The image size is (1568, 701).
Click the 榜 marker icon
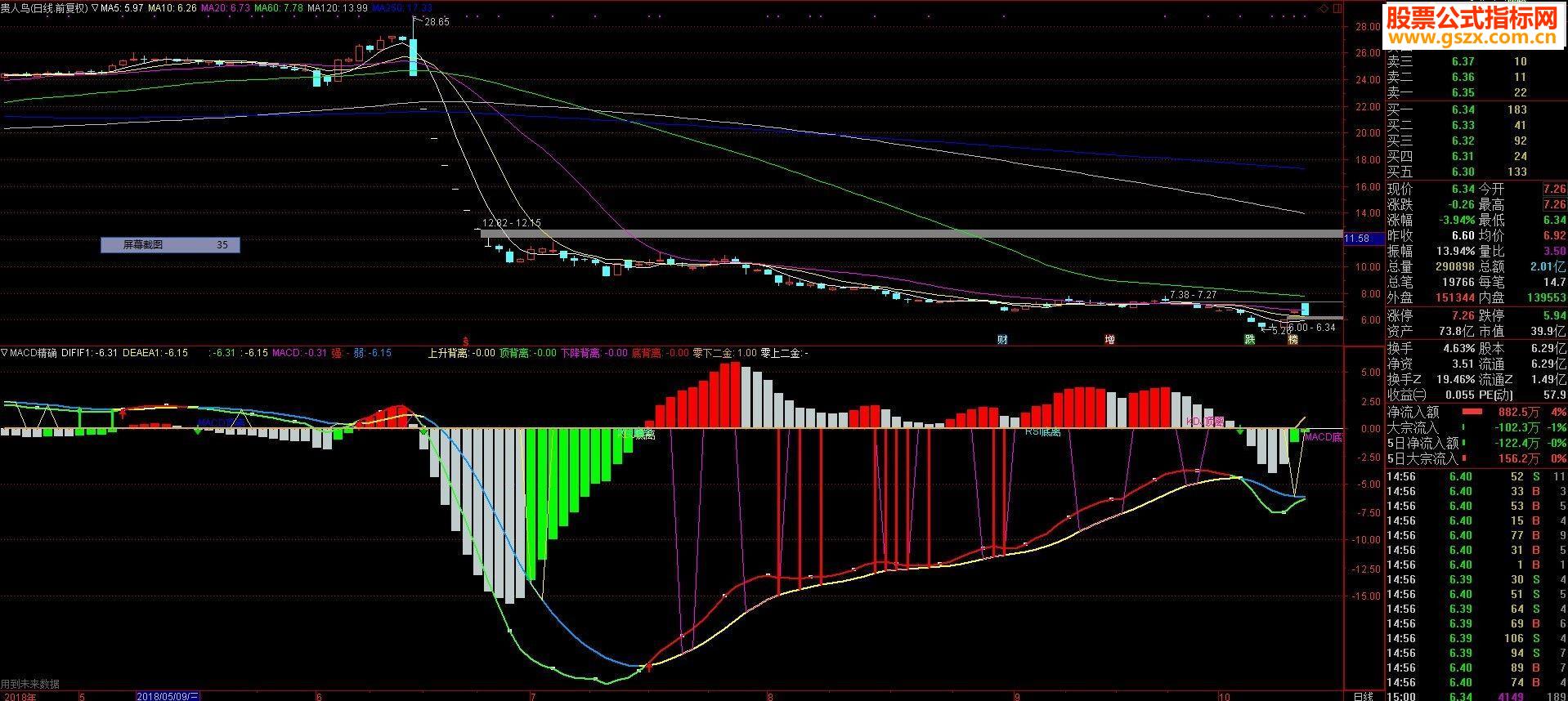pos(1292,339)
